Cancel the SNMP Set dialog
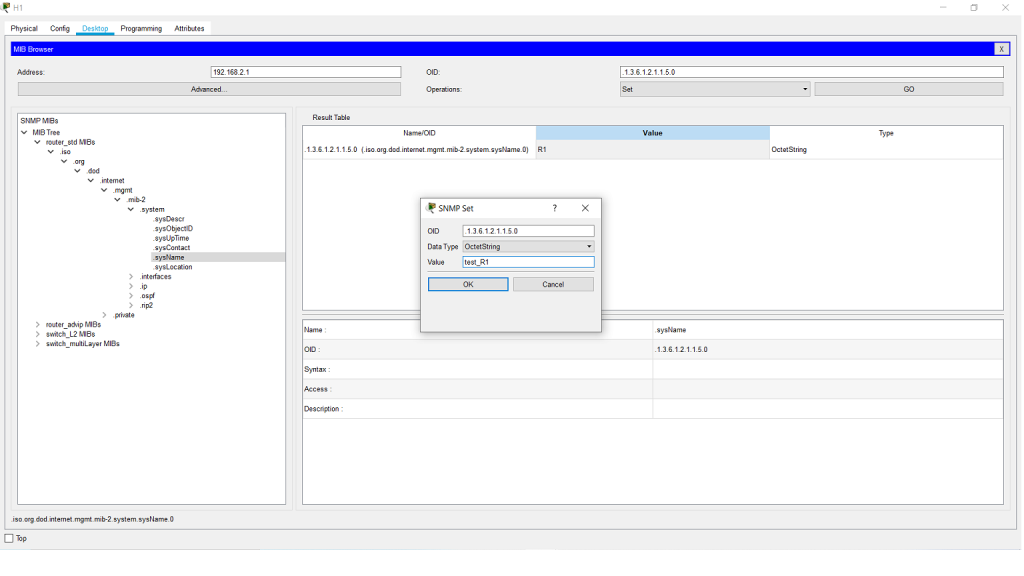The height and width of the screenshot is (576, 1024). point(553,284)
